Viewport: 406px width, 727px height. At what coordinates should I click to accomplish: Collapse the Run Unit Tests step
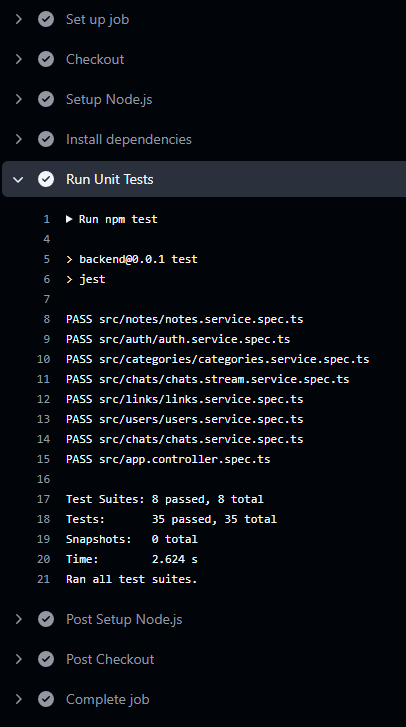click(19, 179)
